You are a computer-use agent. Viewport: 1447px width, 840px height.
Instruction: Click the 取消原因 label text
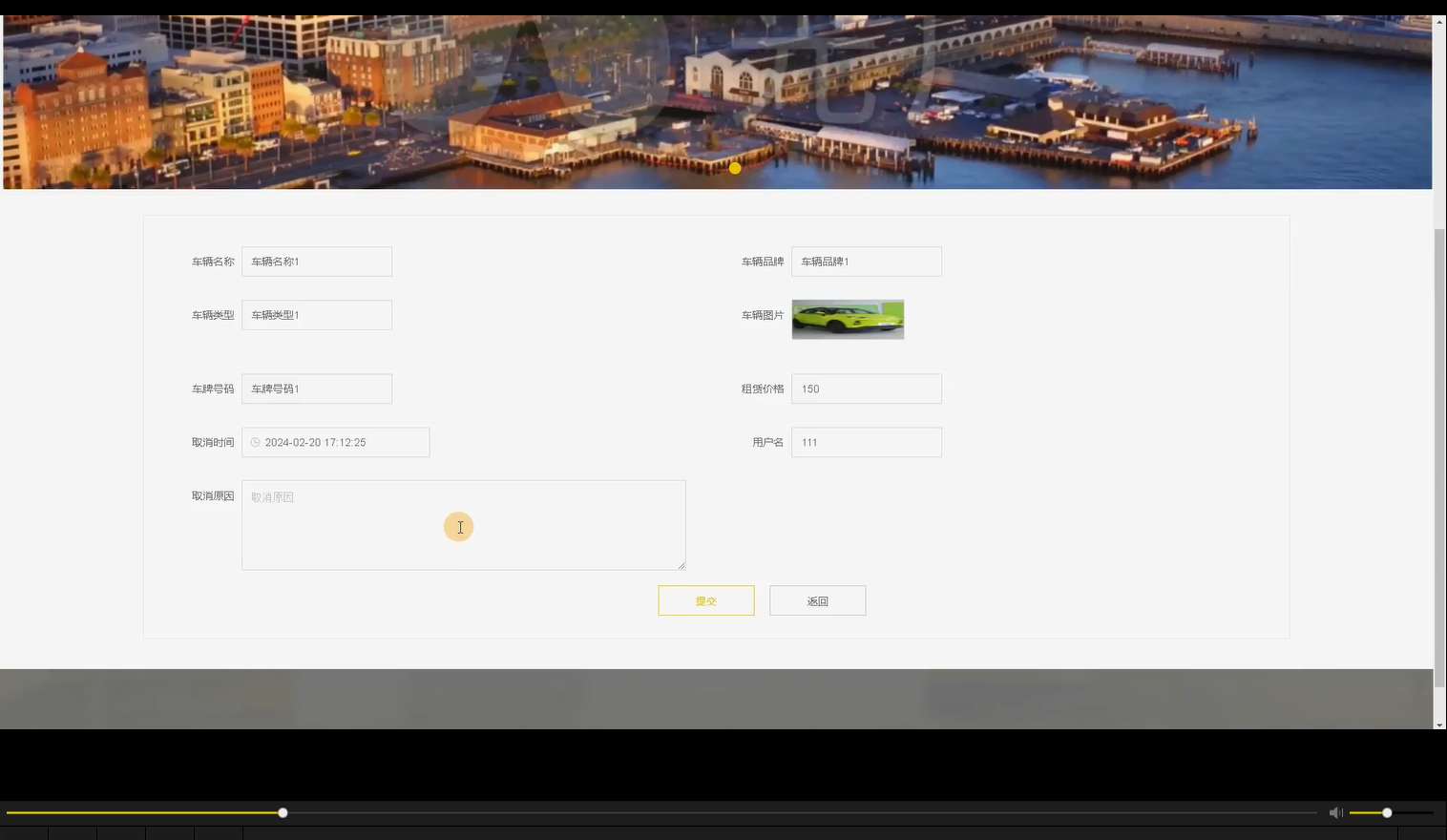(213, 496)
